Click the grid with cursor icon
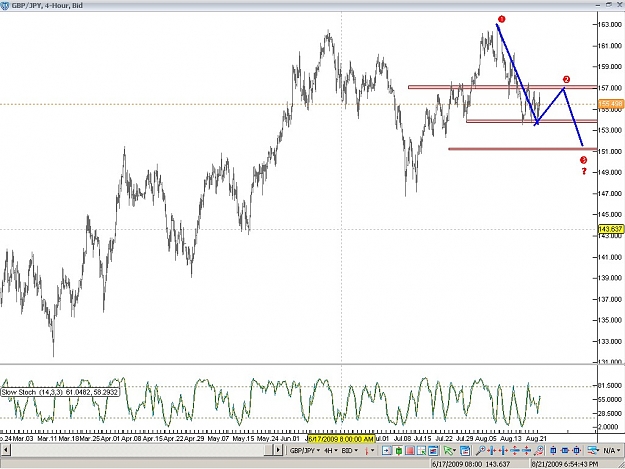 [x=421, y=450]
